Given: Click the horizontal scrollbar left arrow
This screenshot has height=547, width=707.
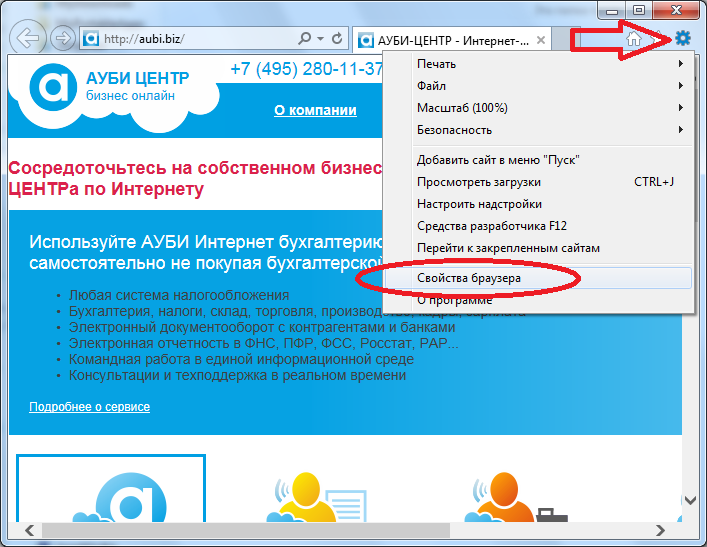Looking at the screenshot, I should click(30, 530).
